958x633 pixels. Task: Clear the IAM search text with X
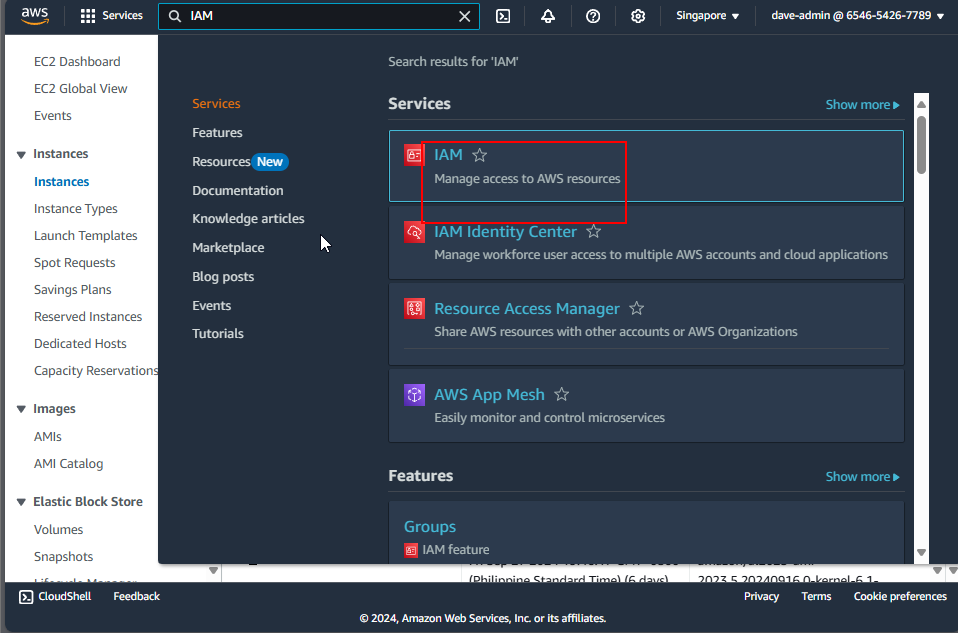[464, 16]
